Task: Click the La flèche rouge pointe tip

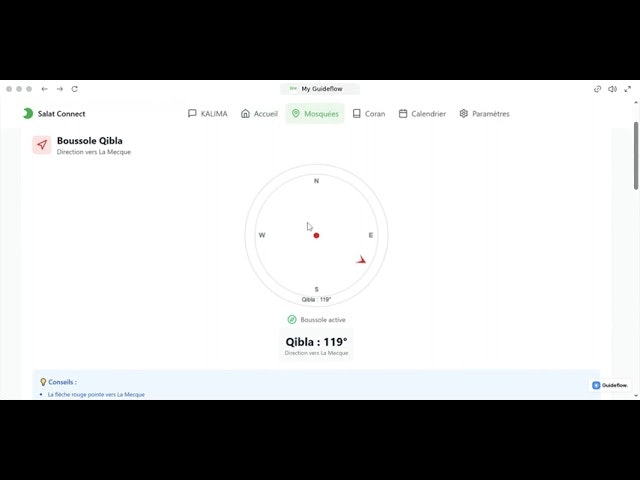Action: point(96,394)
